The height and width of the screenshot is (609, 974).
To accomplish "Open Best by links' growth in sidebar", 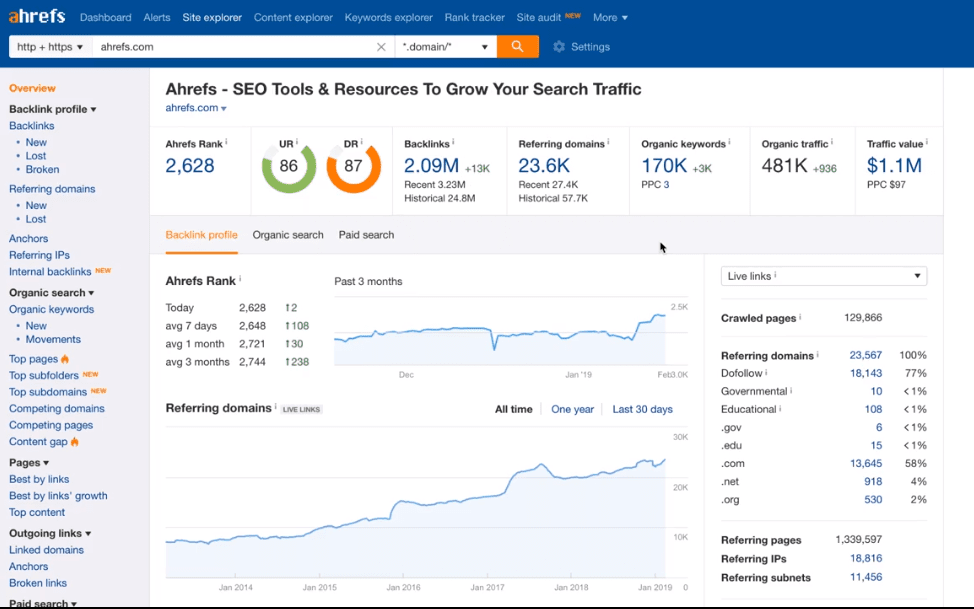I will [58, 496].
